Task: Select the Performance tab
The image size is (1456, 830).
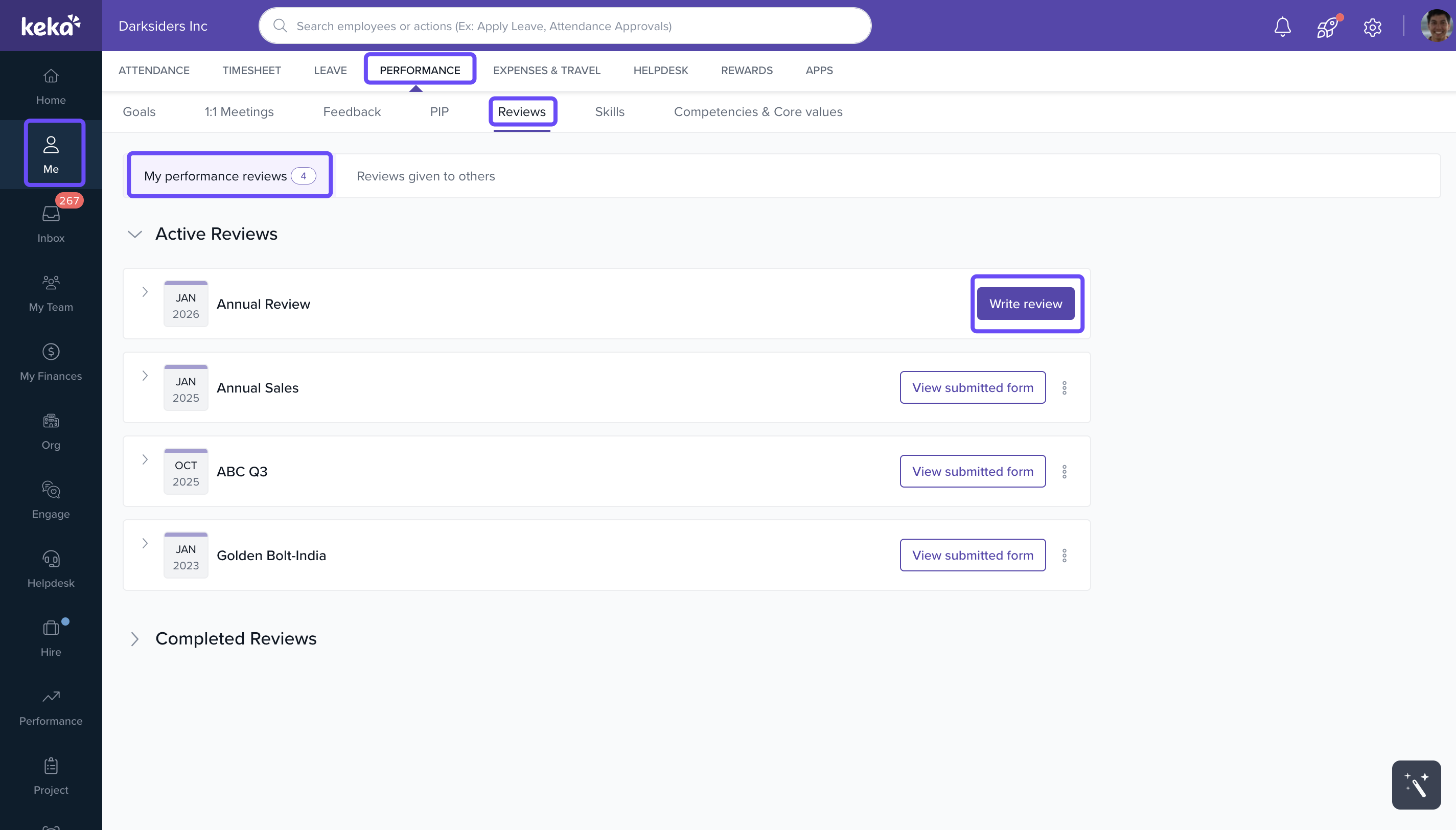Action: pos(420,70)
